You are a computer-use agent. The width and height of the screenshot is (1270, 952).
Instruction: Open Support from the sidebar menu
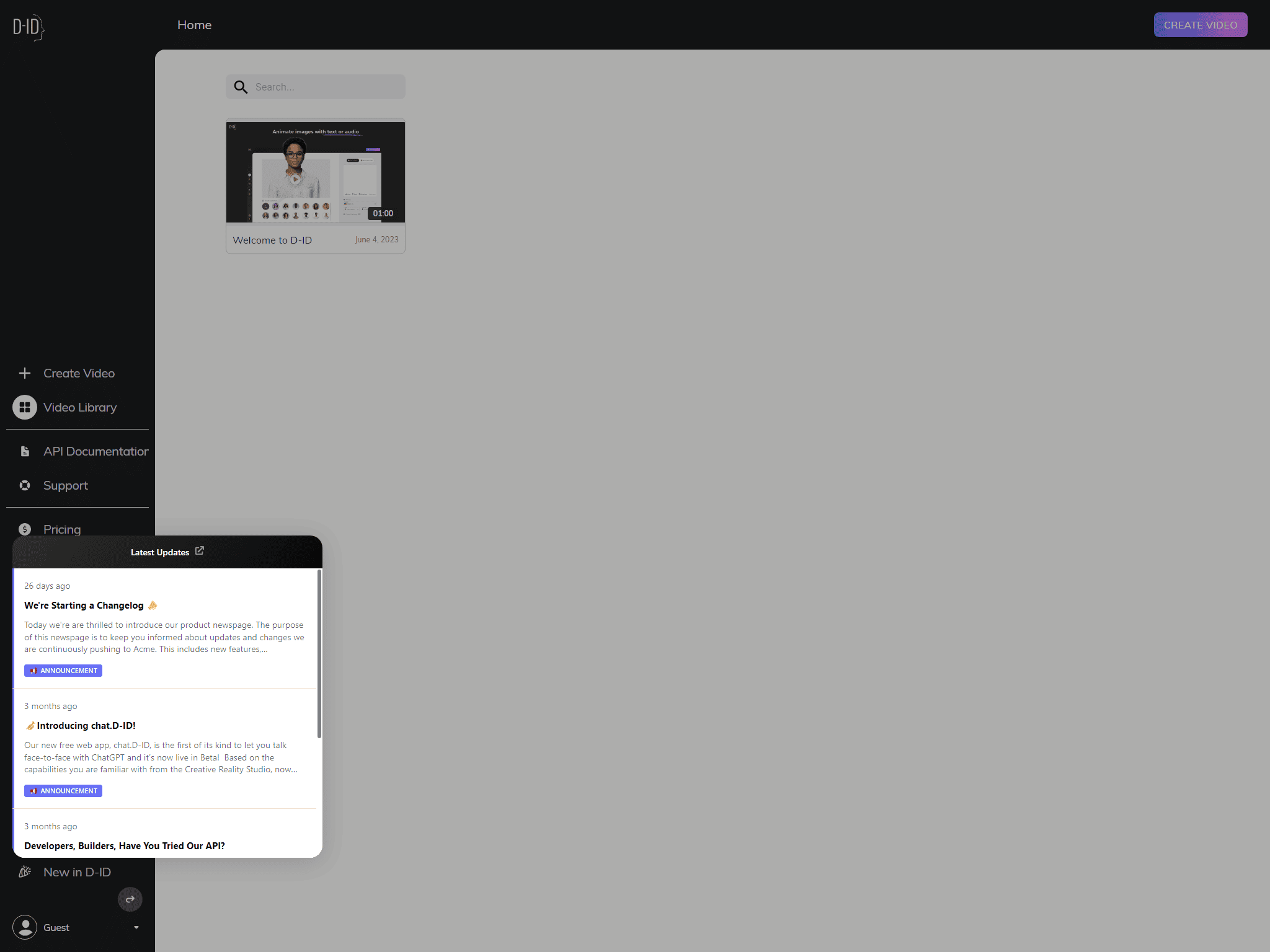66,485
